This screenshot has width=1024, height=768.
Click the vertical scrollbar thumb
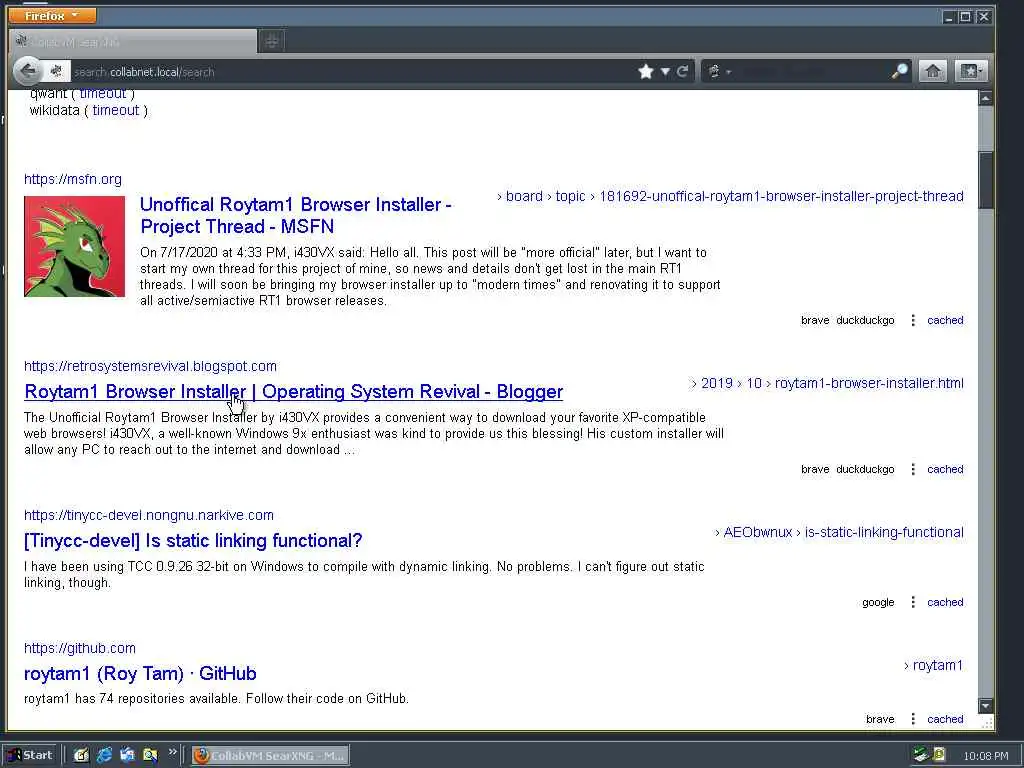[985, 180]
